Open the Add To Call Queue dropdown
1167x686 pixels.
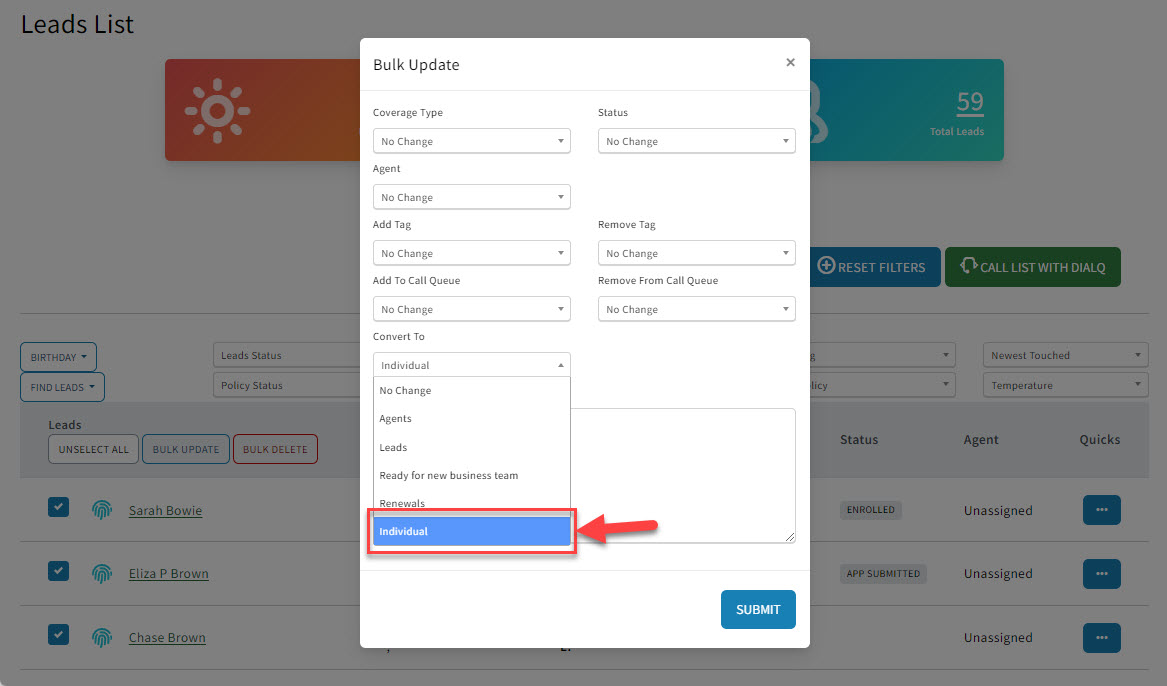point(471,309)
